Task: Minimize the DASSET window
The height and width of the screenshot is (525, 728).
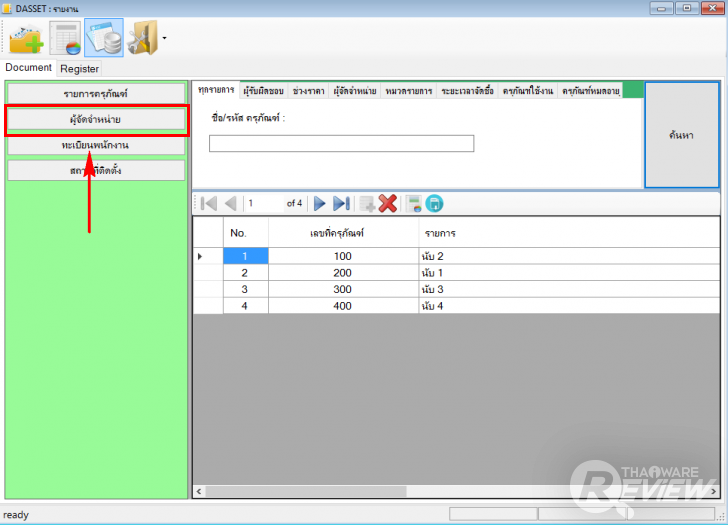Action: tap(661, 8)
